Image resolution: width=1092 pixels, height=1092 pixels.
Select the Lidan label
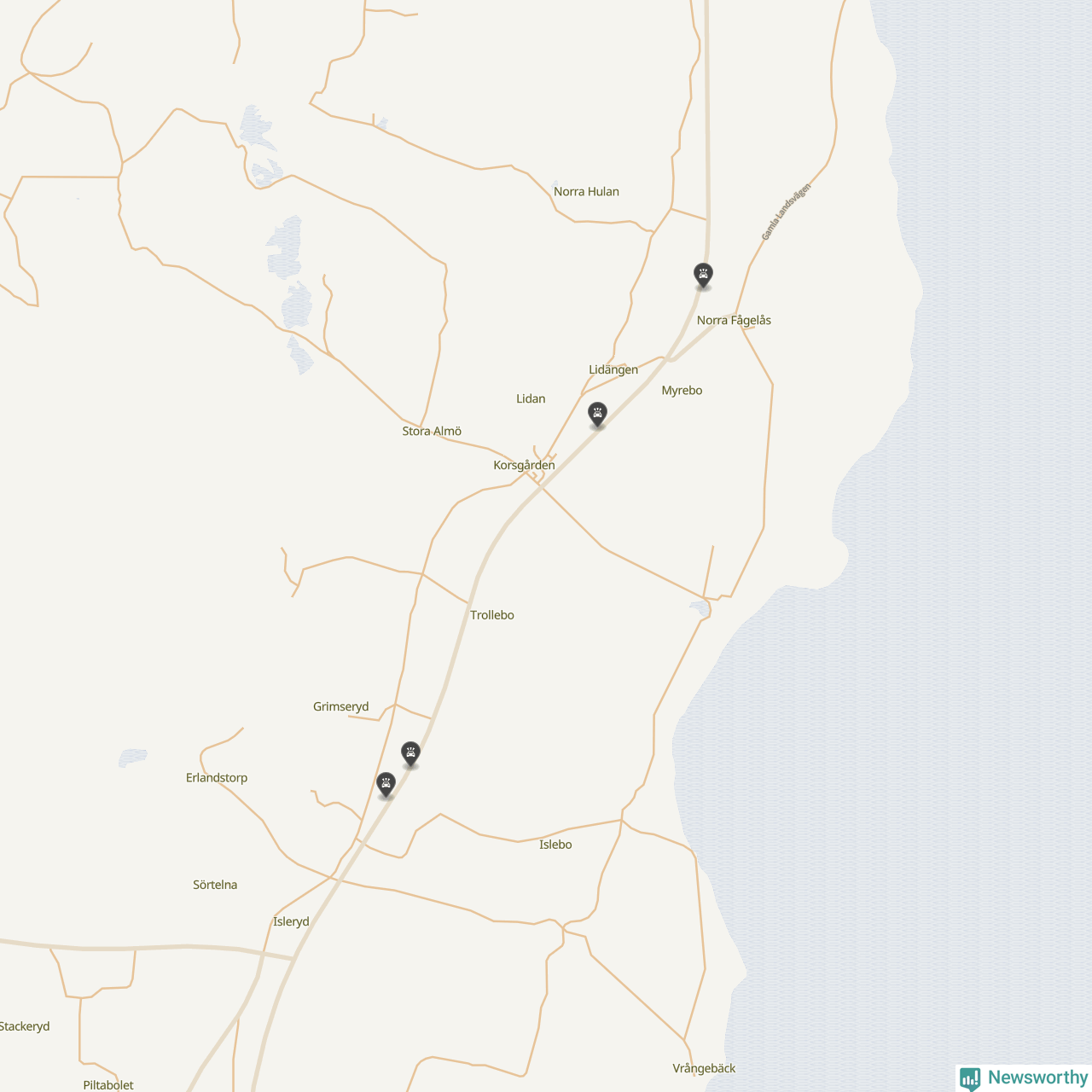click(x=531, y=399)
